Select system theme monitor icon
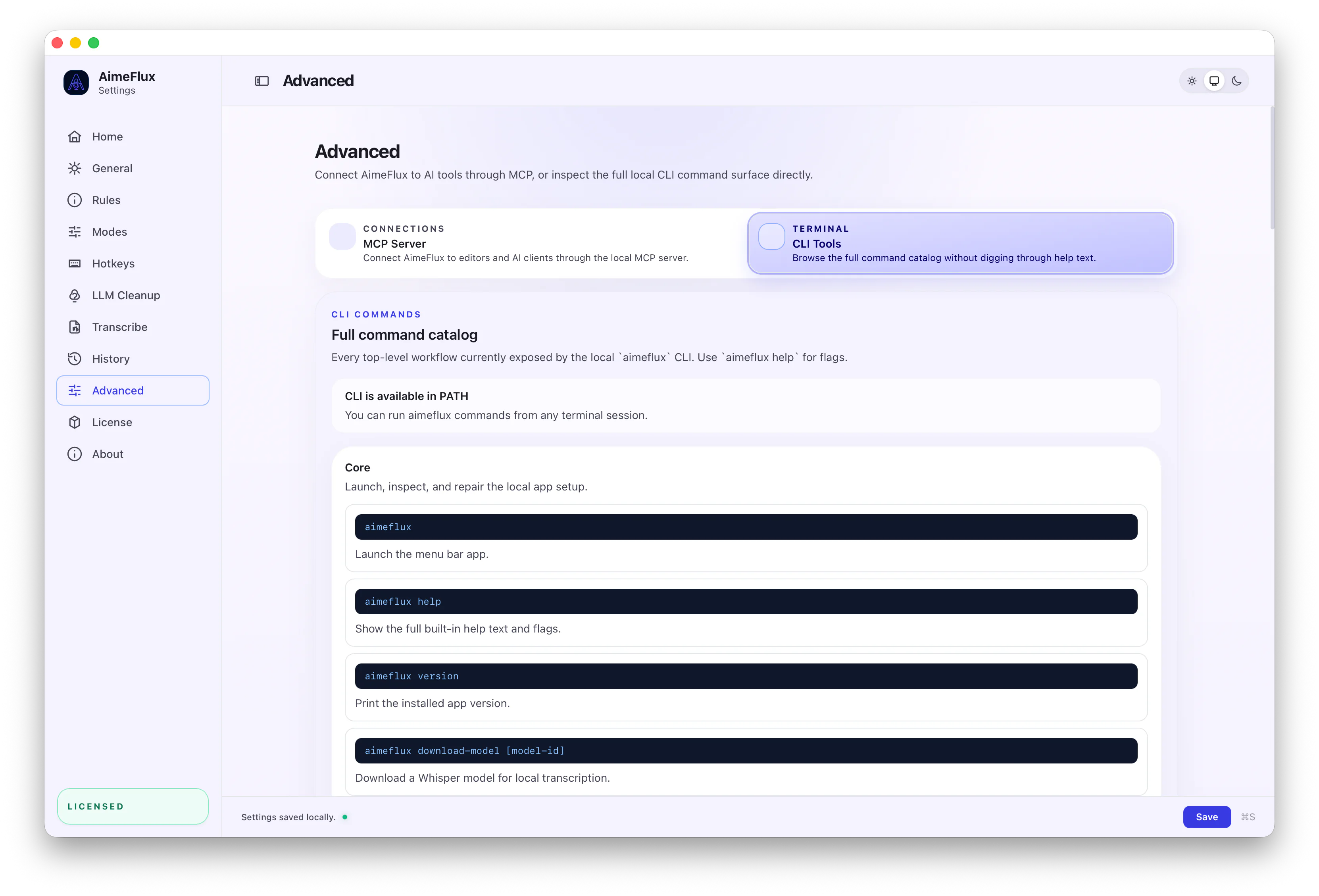This screenshot has height=896, width=1319. [1214, 81]
